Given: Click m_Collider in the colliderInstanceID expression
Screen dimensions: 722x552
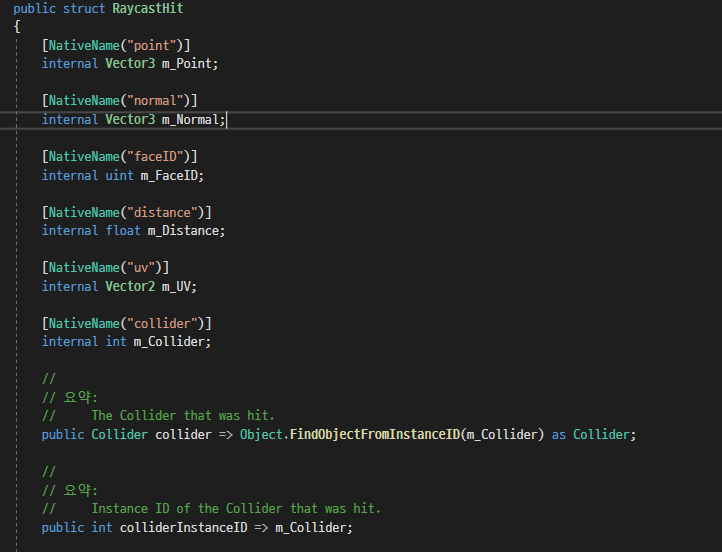Looking at the screenshot, I should (311, 528).
